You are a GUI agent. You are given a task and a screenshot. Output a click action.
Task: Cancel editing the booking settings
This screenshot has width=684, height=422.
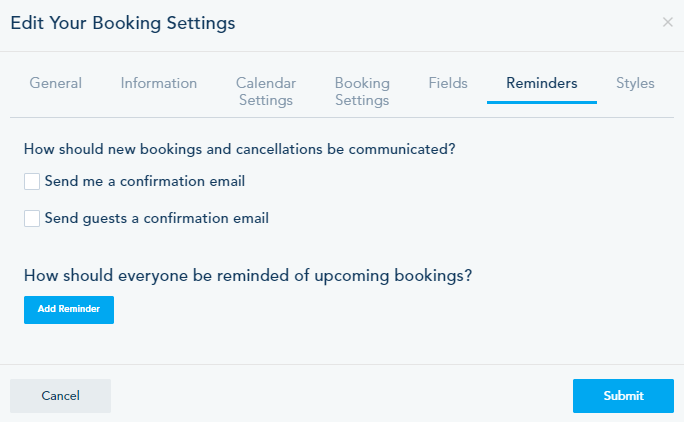click(60, 396)
